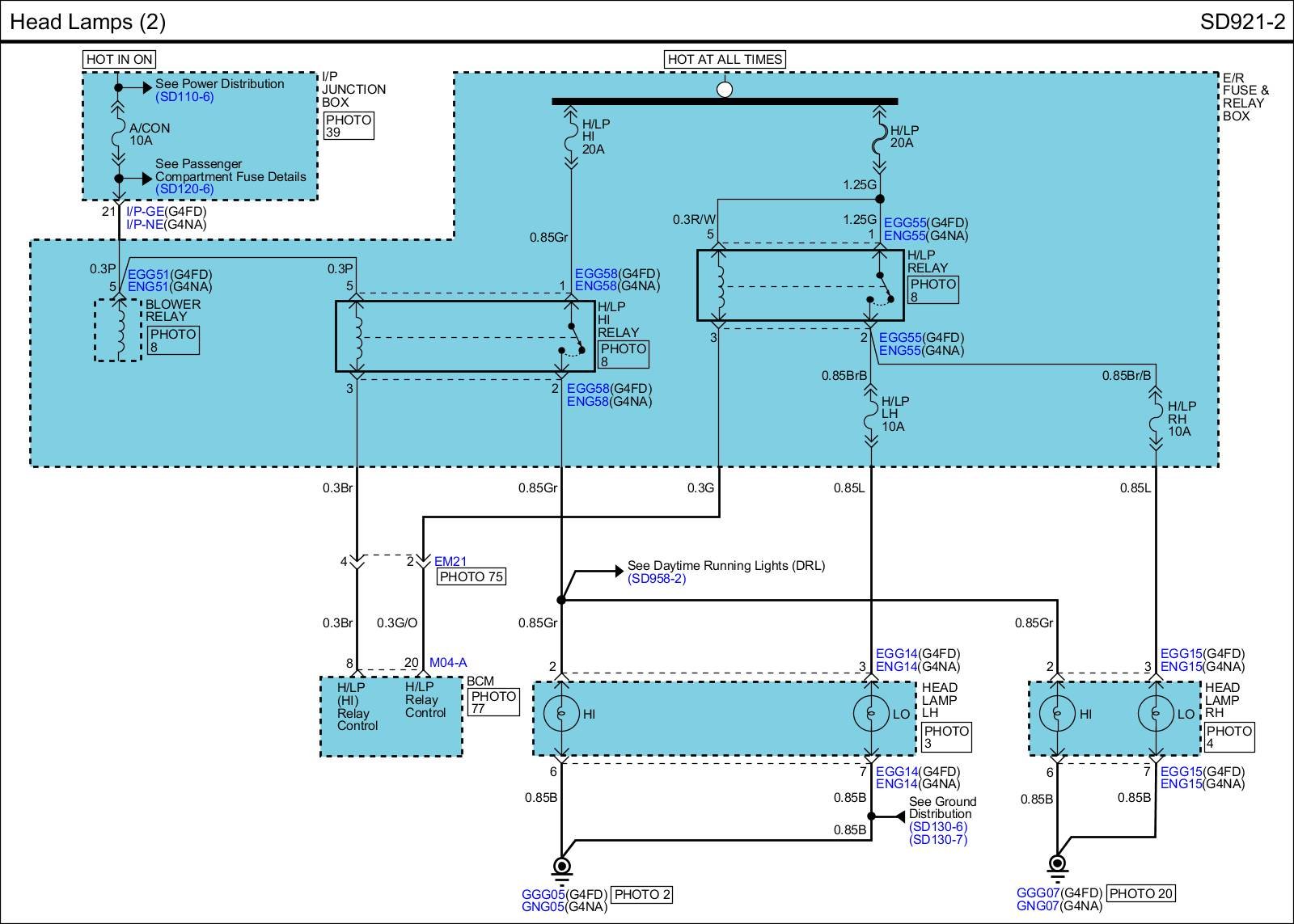The width and height of the screenshot is (1294, 924).
Task: Select the GGG05 ground symbol
Action: pos(560,867)
